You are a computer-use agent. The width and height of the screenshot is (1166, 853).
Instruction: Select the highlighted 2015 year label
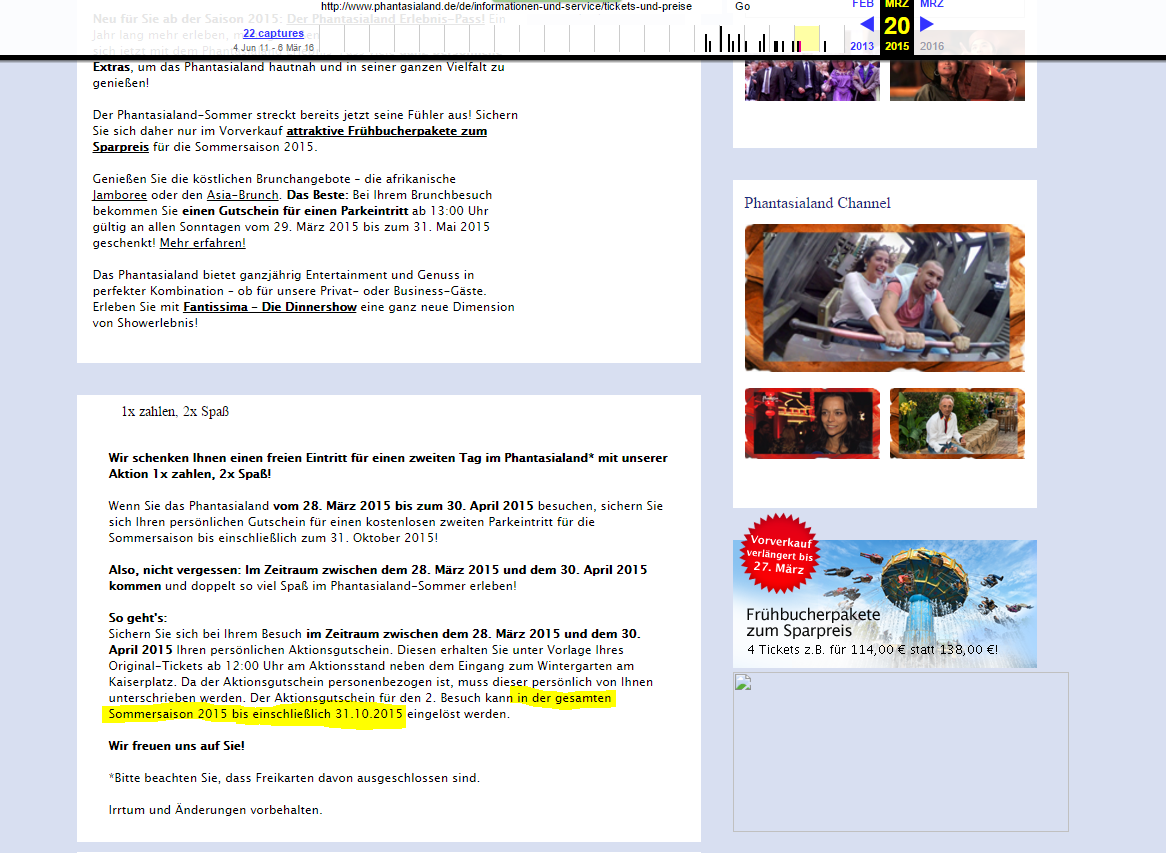[x=897, y=46]
